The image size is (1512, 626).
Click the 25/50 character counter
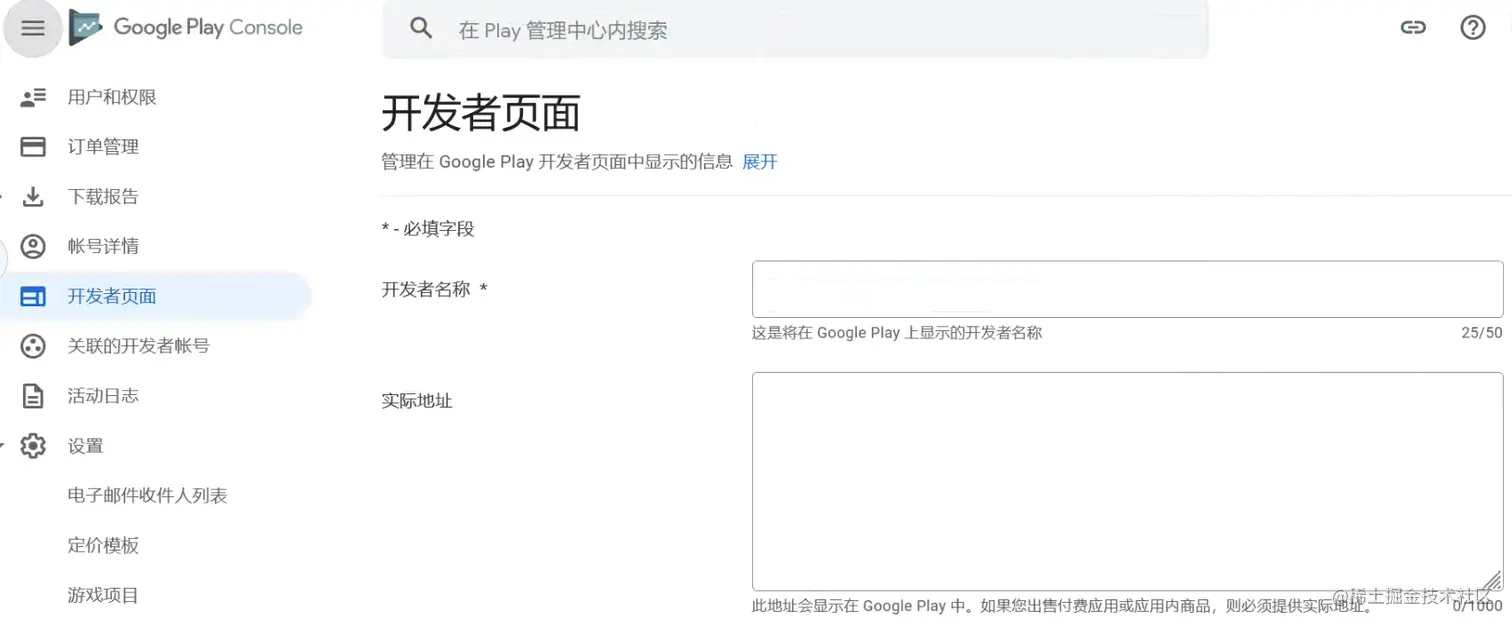(1482, 333)
